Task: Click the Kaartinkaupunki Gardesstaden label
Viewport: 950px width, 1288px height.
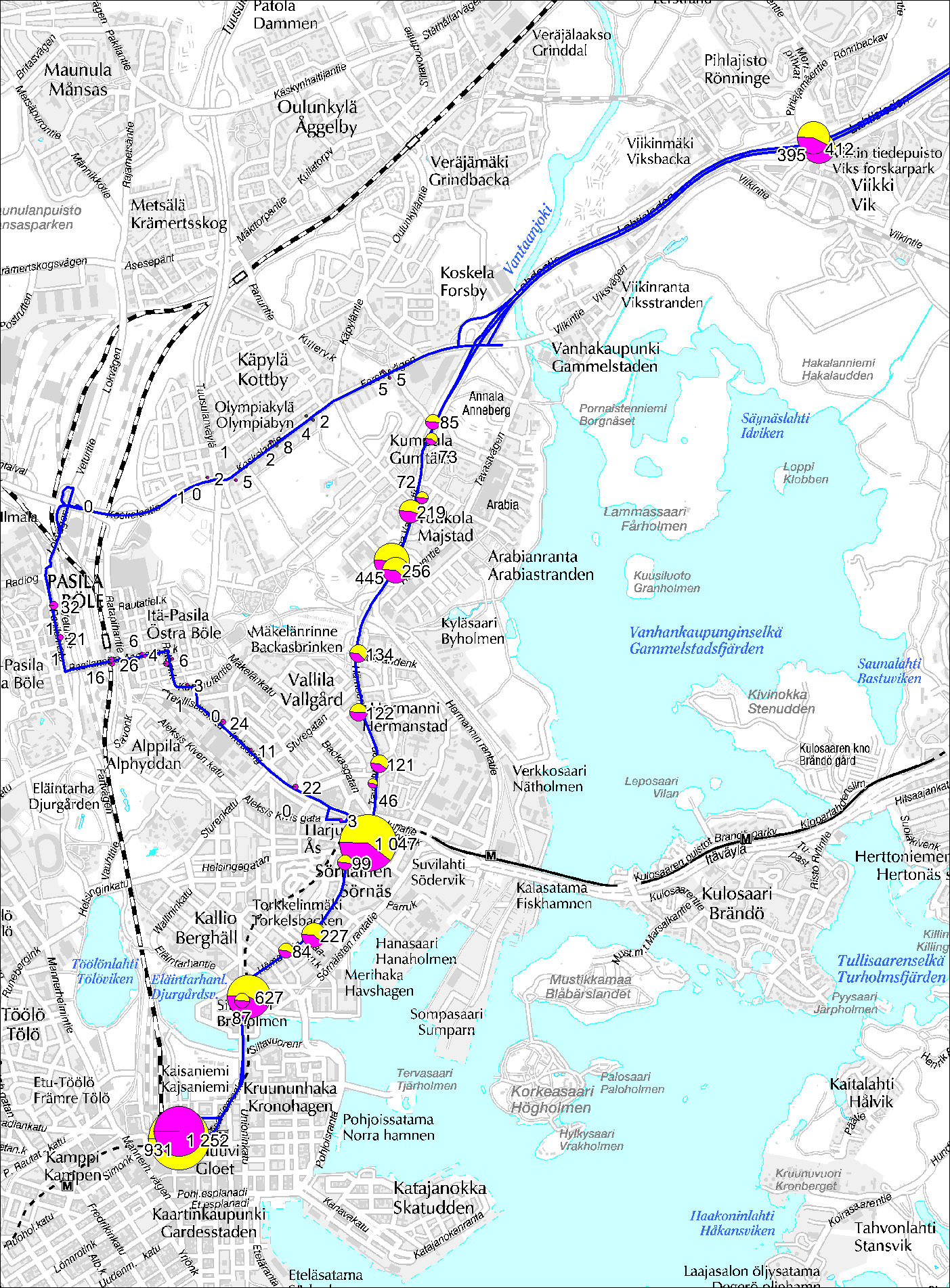Action: click(x=209, y=1223)
